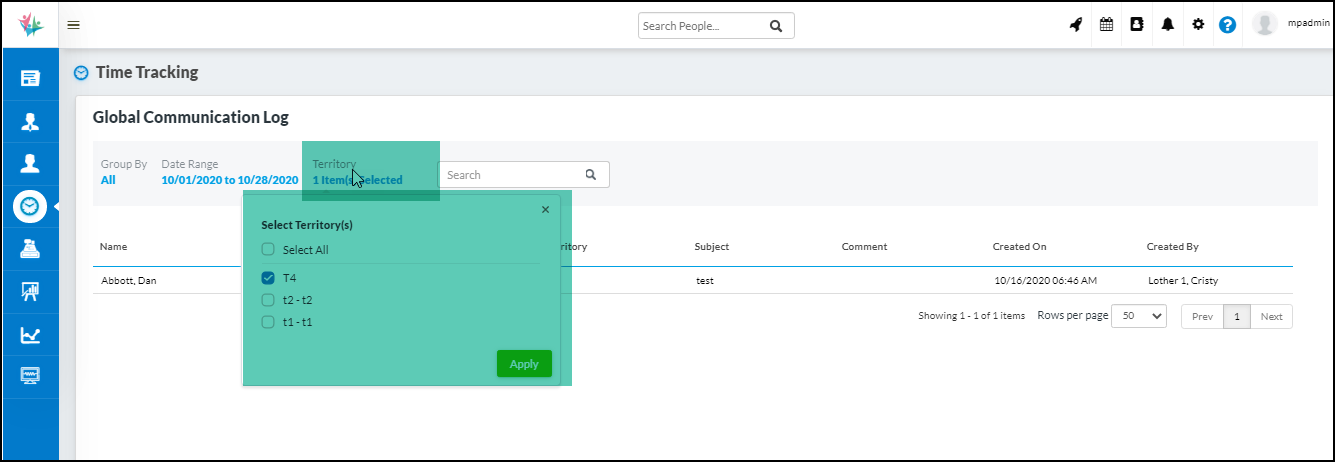Open the Rows per page dropdown
Screen dimensions: 1335x462
(x=1139, y=316)
